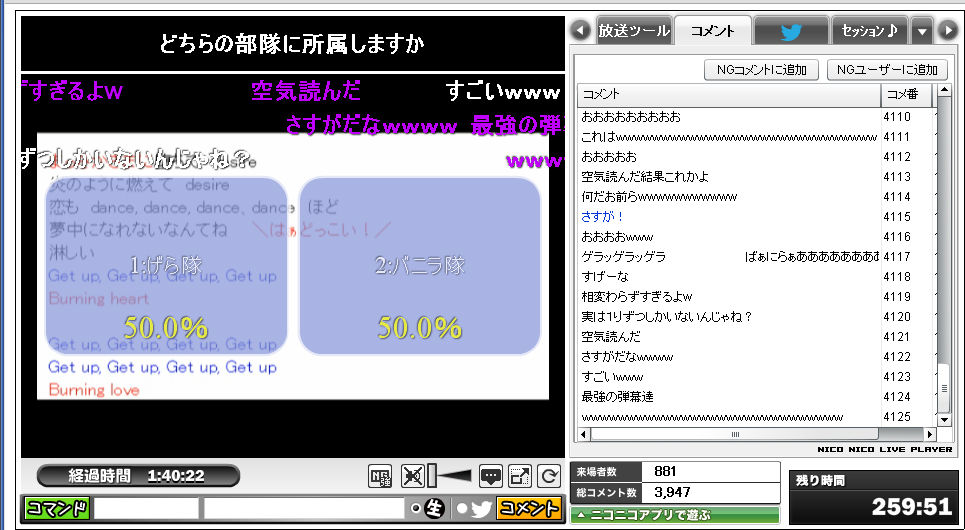Image resolution: width=965 pixels, height=530 pixels.
Task: Switch to the コメント tab
Action: (713, 31)
